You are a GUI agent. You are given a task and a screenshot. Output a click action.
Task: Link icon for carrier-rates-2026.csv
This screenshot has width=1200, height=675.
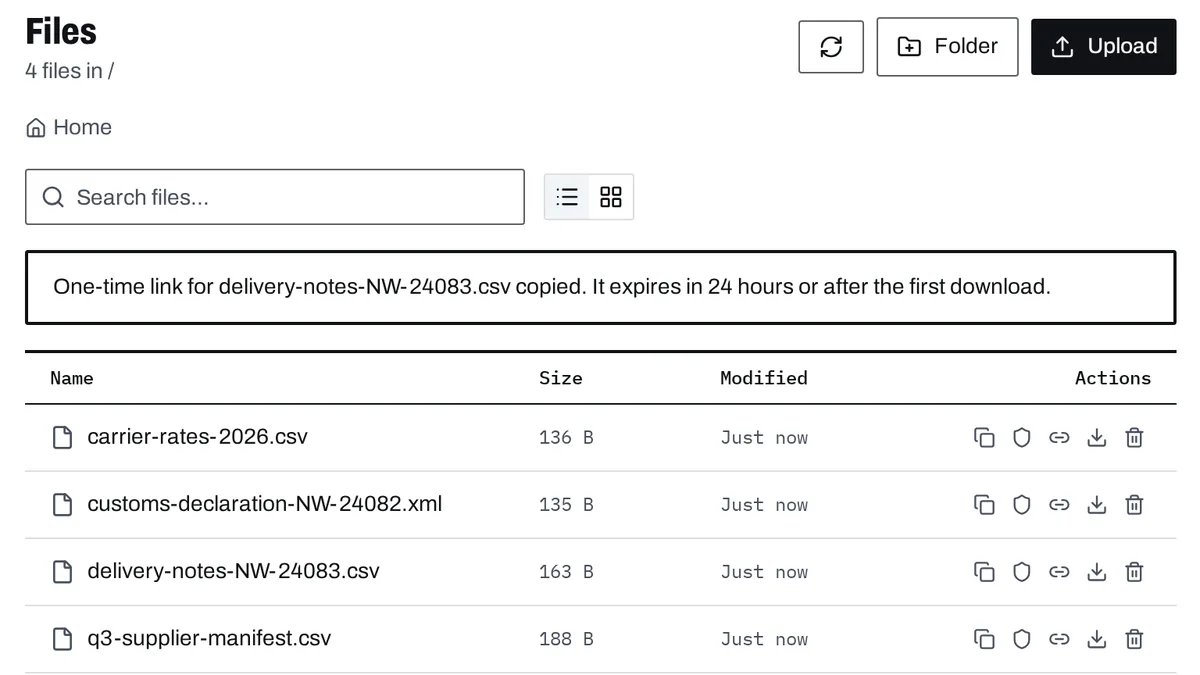click(1059, 437)
